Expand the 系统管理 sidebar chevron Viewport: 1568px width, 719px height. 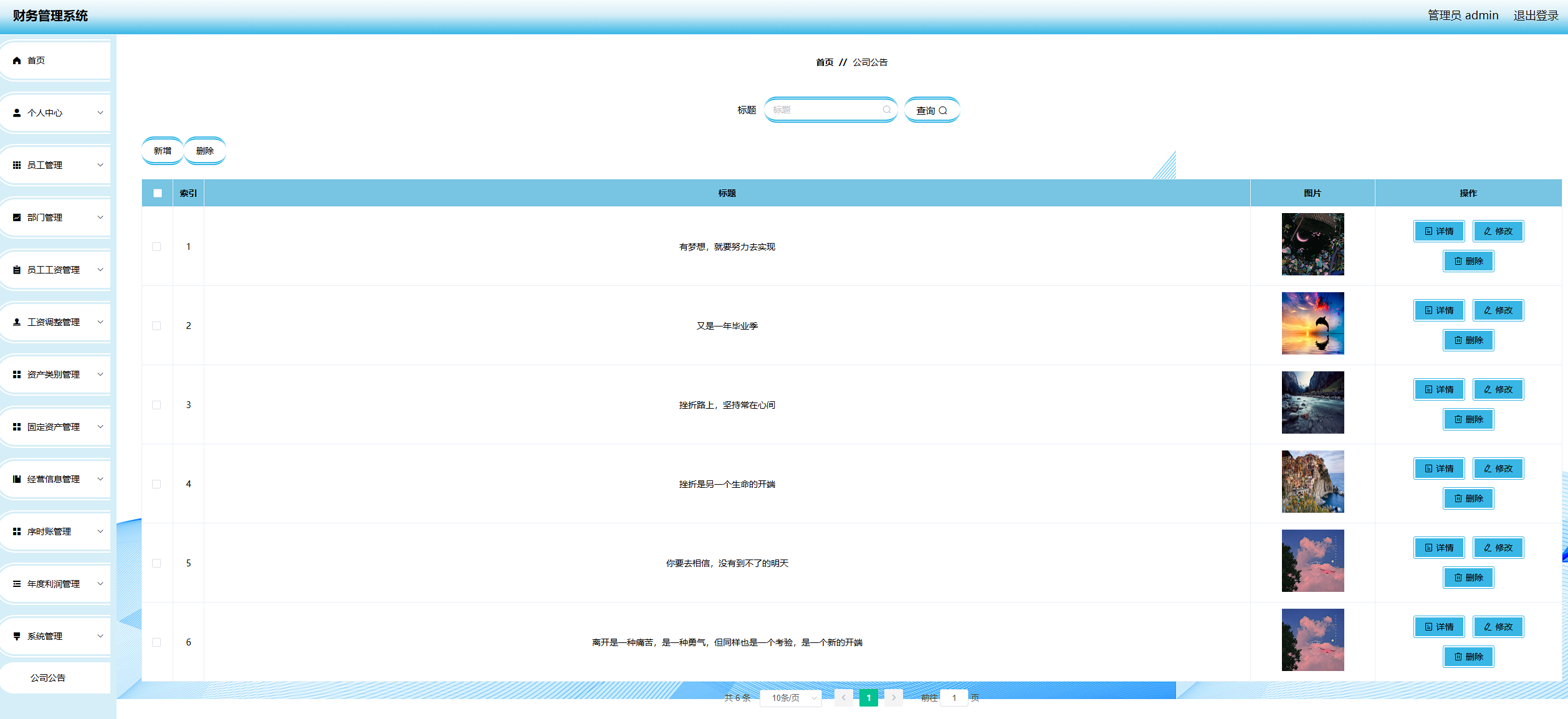click(x=100, y=636)
